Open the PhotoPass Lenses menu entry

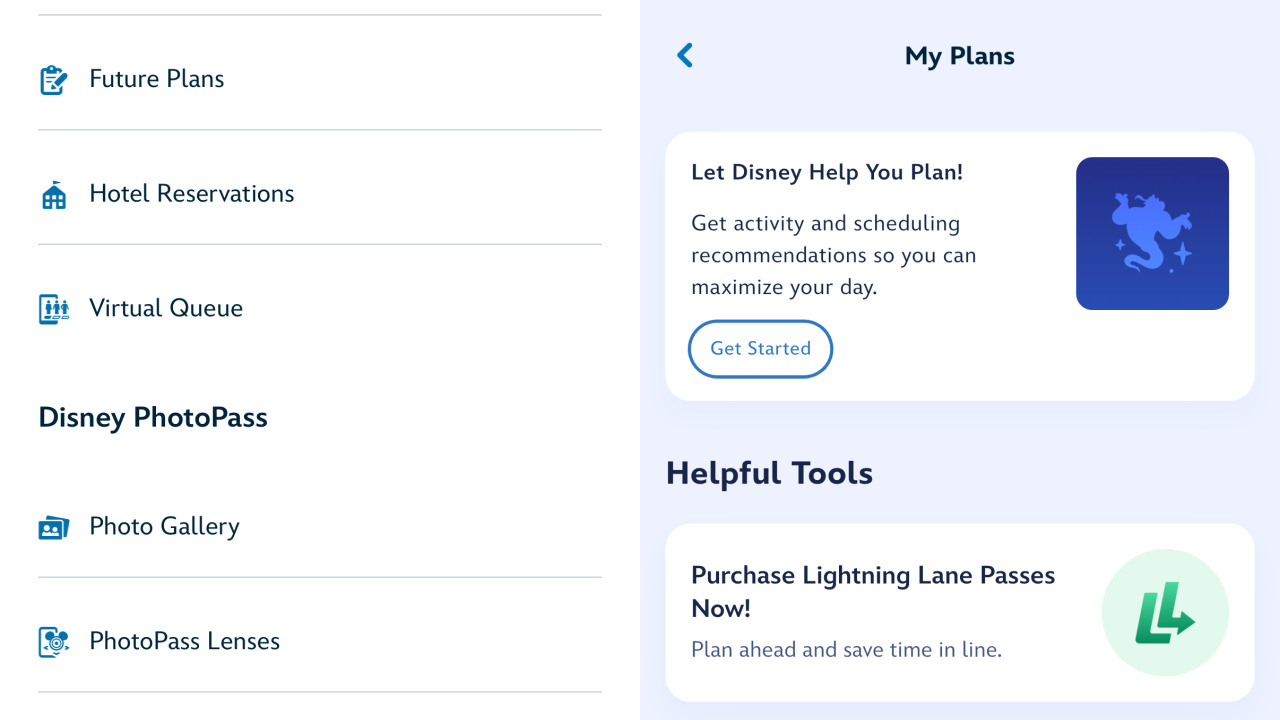[x=185, y=641]
